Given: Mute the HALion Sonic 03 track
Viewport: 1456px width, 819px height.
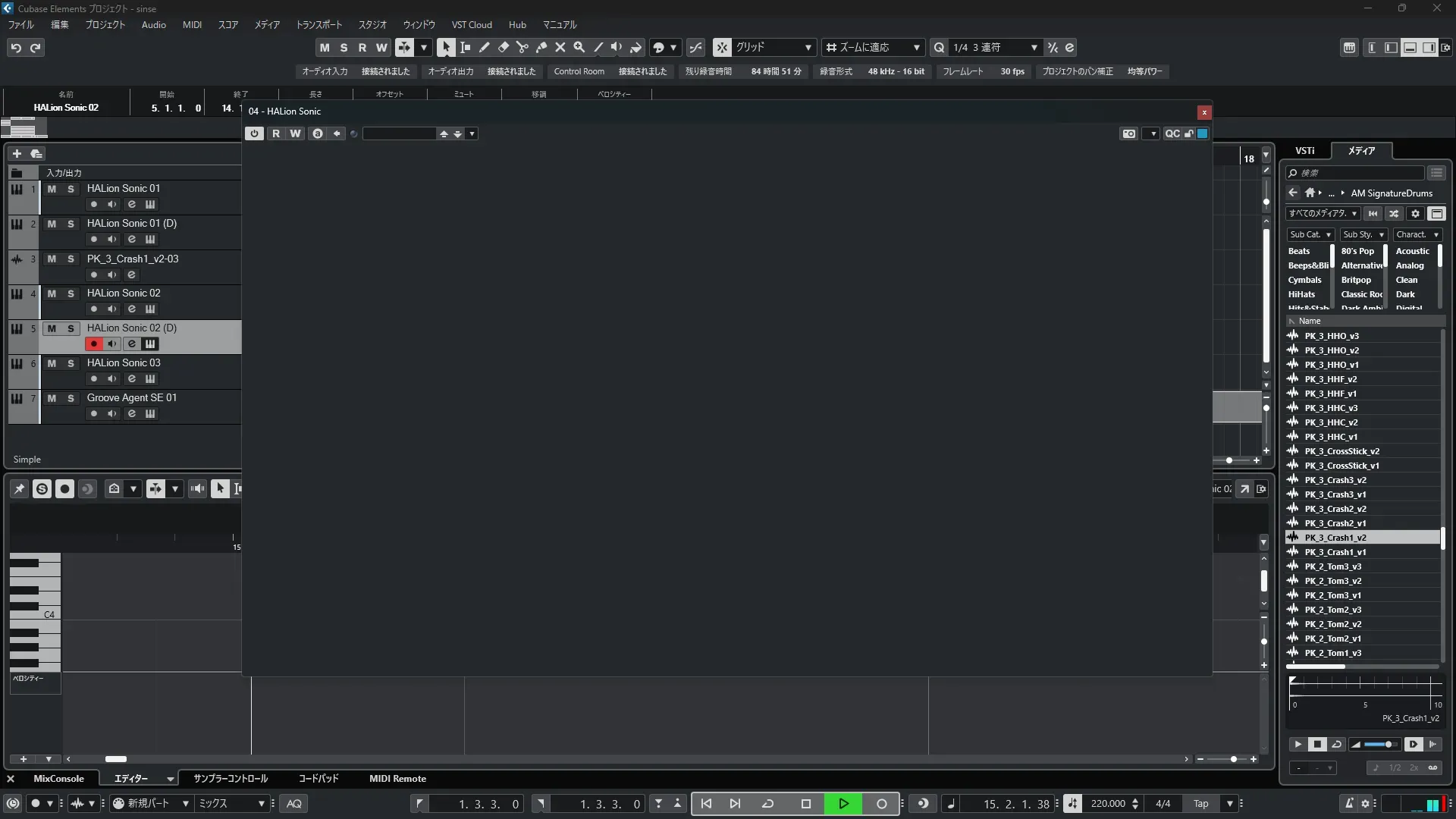Looking at the screenshot, I should click(52, 363).
